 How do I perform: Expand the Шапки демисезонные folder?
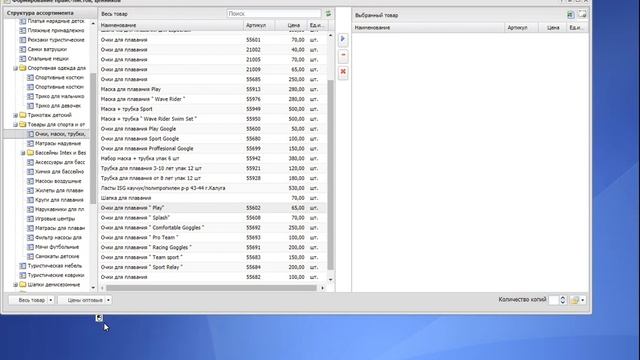16,285
